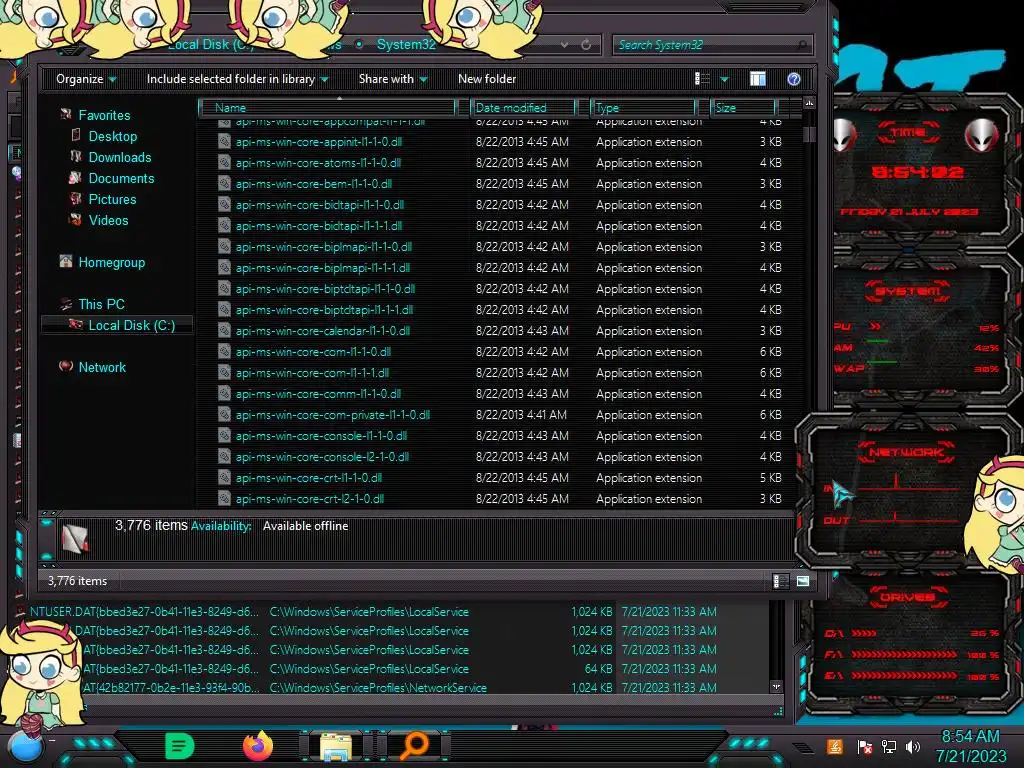Open the green notes app on taskbar
The height and width of the screenshot is (768, 1024).
[x=180, y=746]
